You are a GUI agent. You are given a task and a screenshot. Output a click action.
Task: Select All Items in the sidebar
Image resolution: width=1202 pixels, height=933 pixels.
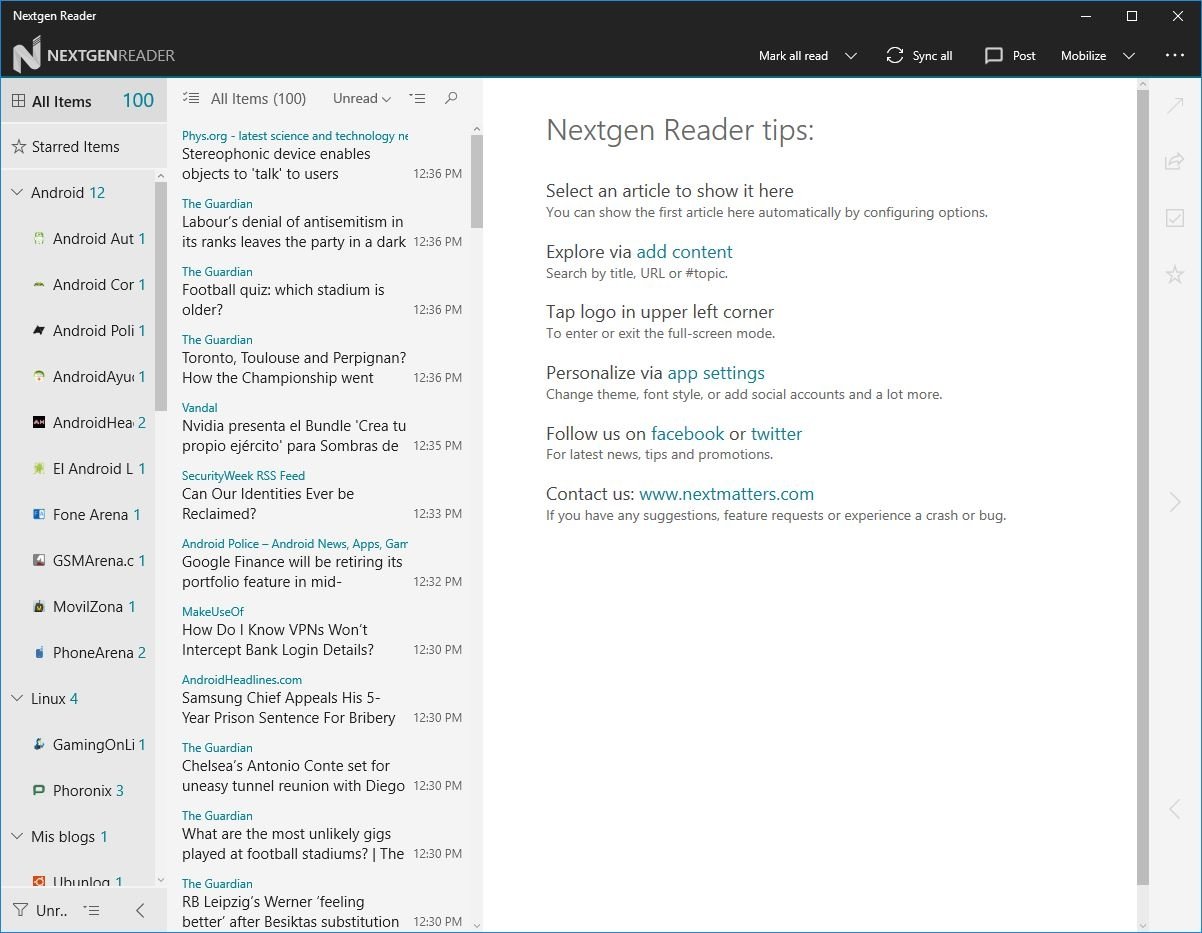[83, 101]
